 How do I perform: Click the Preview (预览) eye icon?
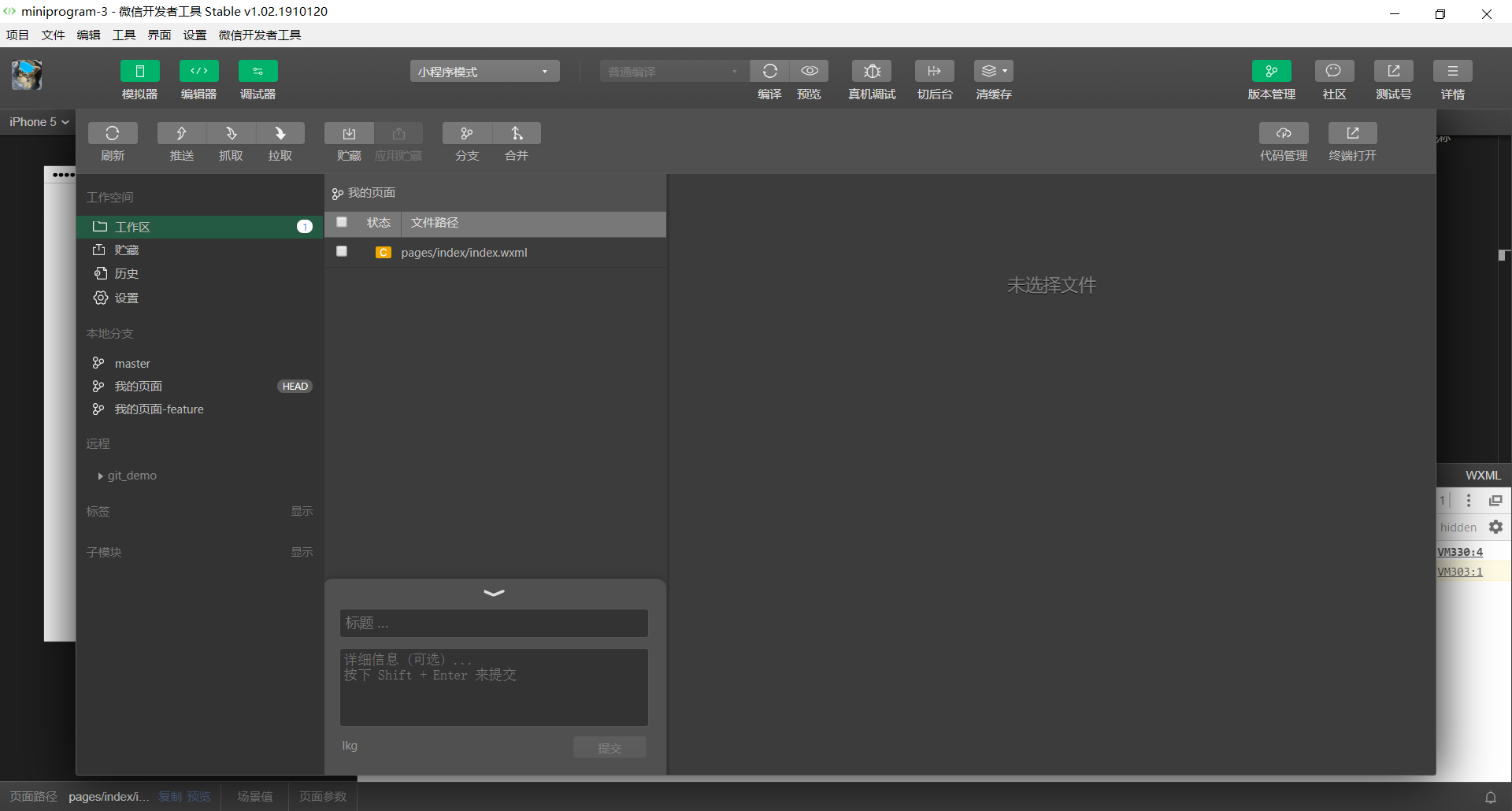tap(810, 71)
